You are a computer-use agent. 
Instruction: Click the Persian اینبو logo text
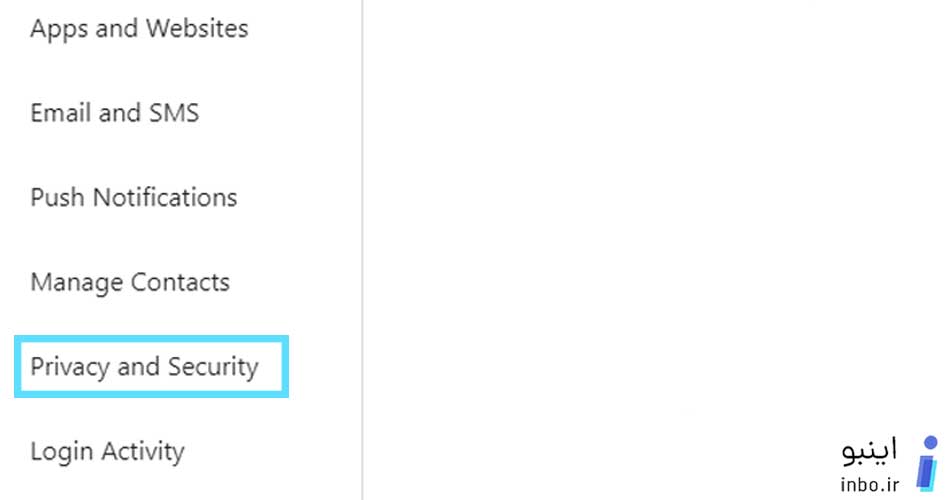869,453
